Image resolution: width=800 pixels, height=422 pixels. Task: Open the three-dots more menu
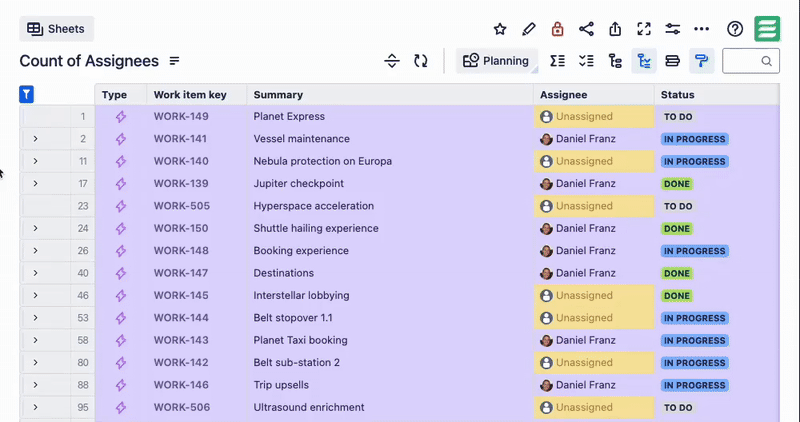click(x=702, y=29)
